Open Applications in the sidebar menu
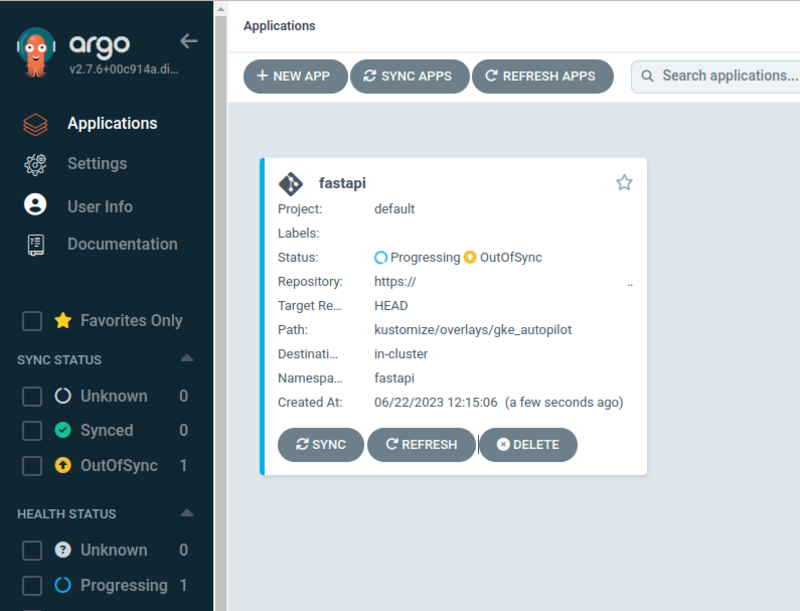 click(x=112, y=123)
